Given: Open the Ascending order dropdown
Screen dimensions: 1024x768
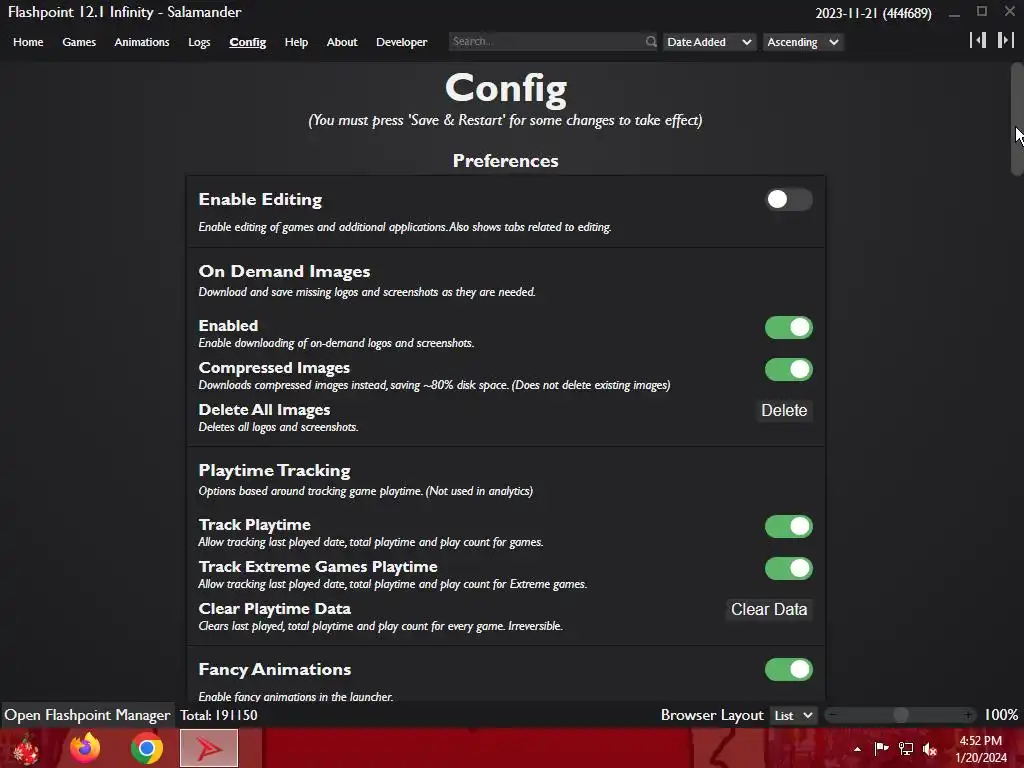Looking at the screenshot, I should point(803,42).
